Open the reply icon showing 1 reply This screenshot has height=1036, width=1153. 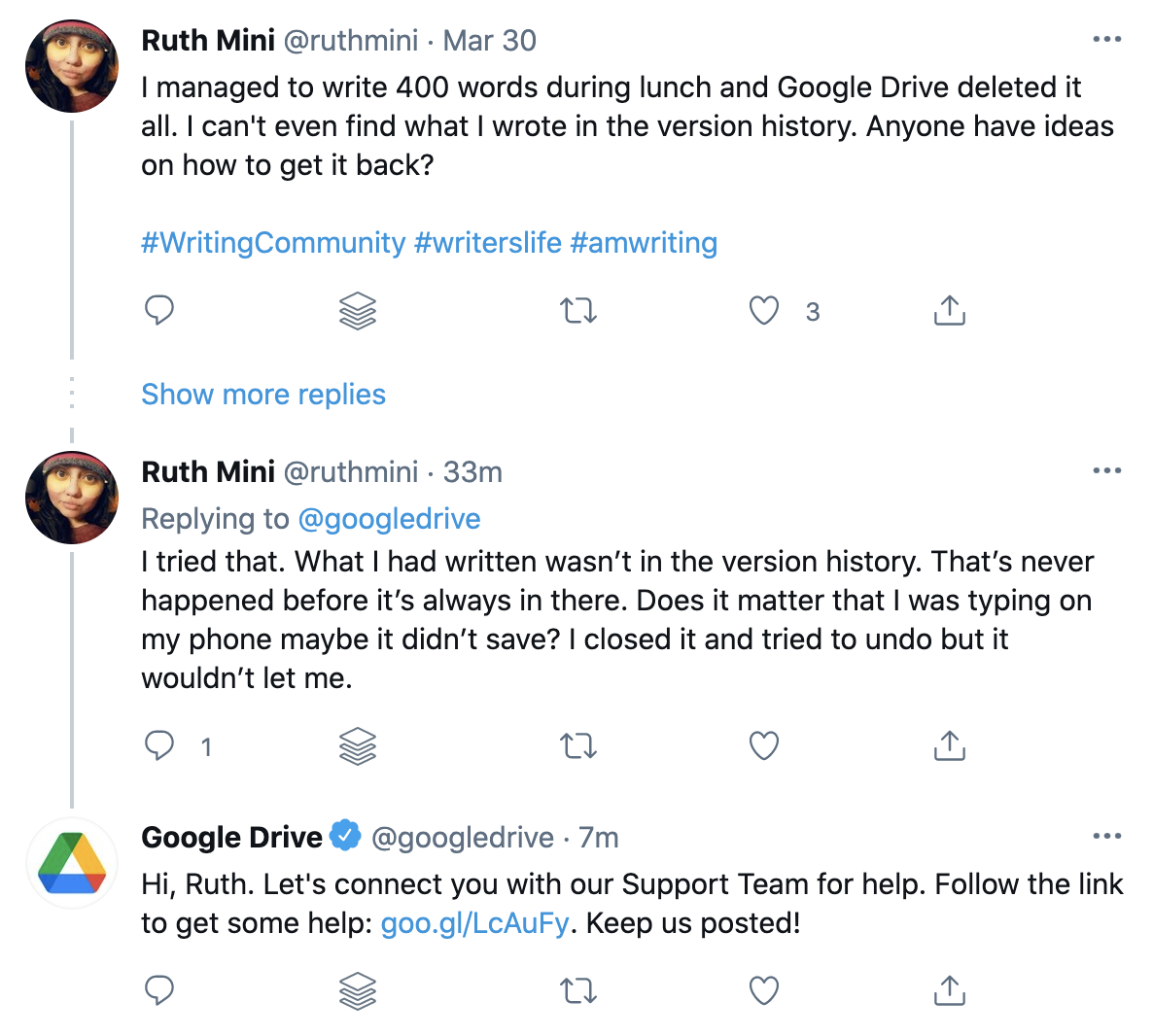point(159,744)
